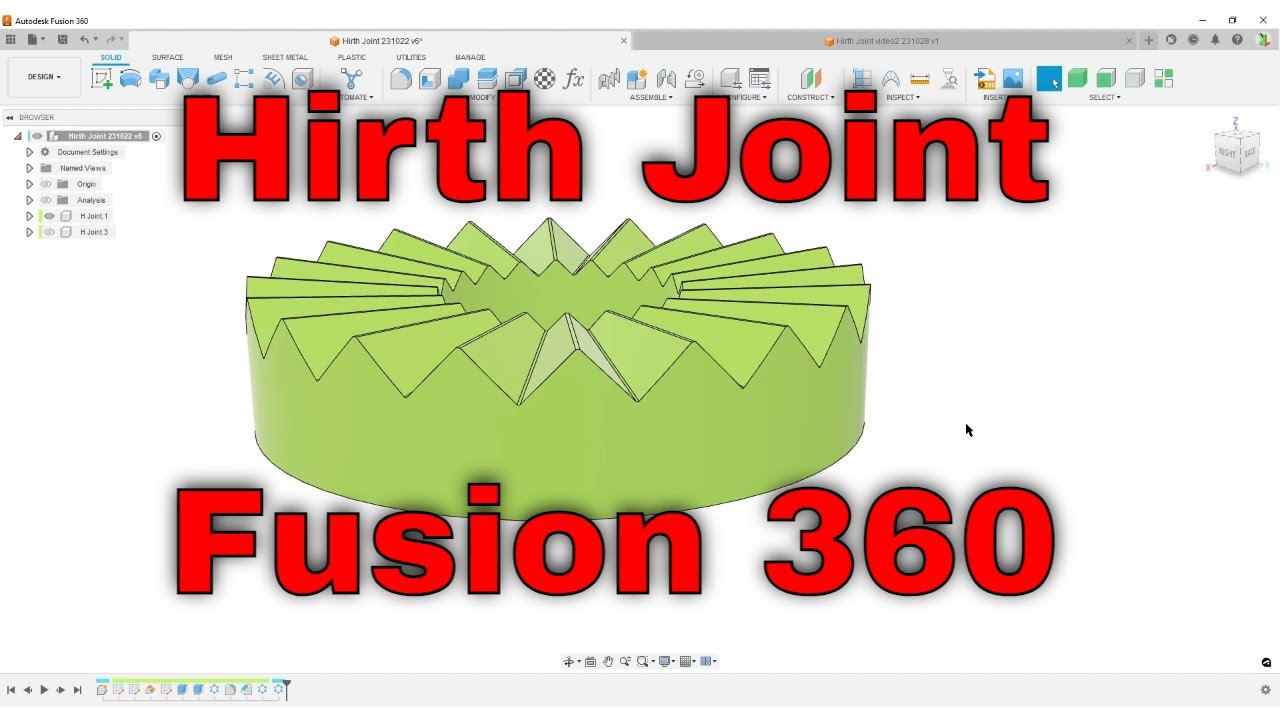Open the SELECT dropdown menu
Viewport: 1280px width, 720px height.
point(1105,97)
